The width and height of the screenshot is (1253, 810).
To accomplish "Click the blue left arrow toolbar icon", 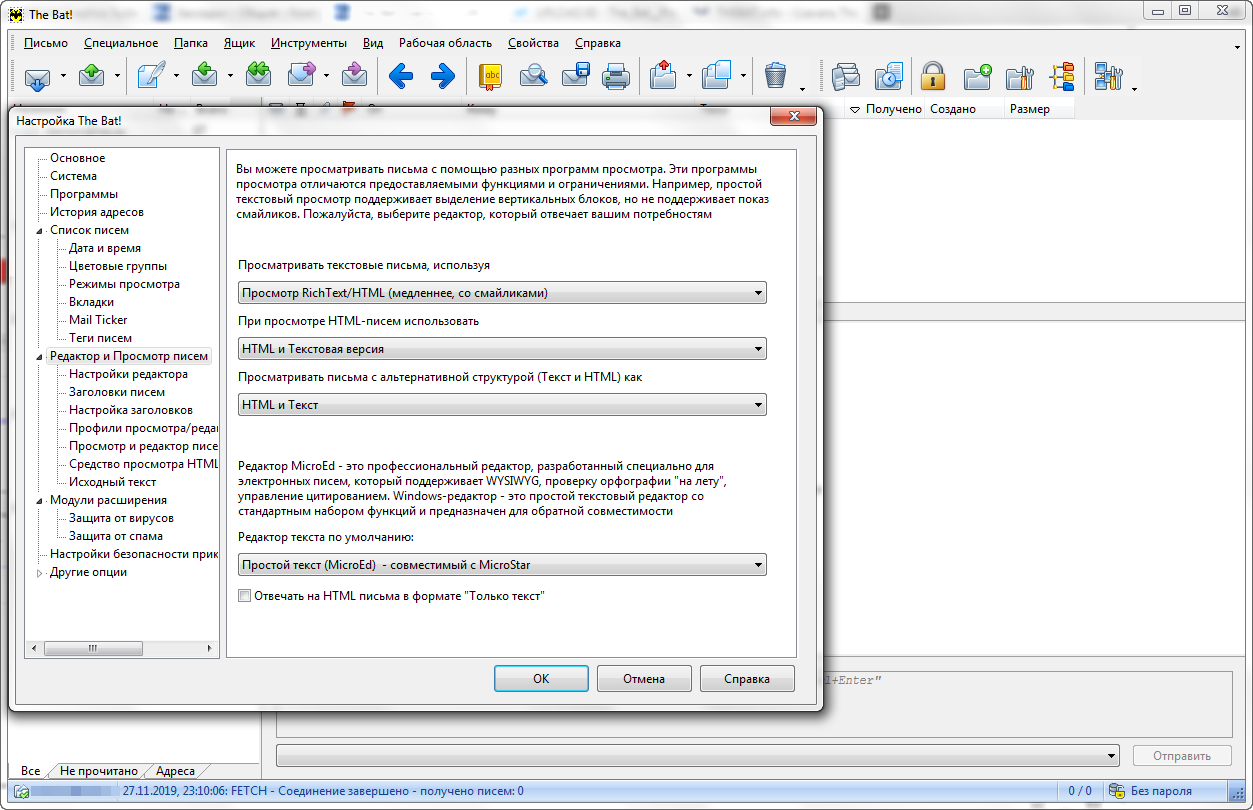I will 401,76.
